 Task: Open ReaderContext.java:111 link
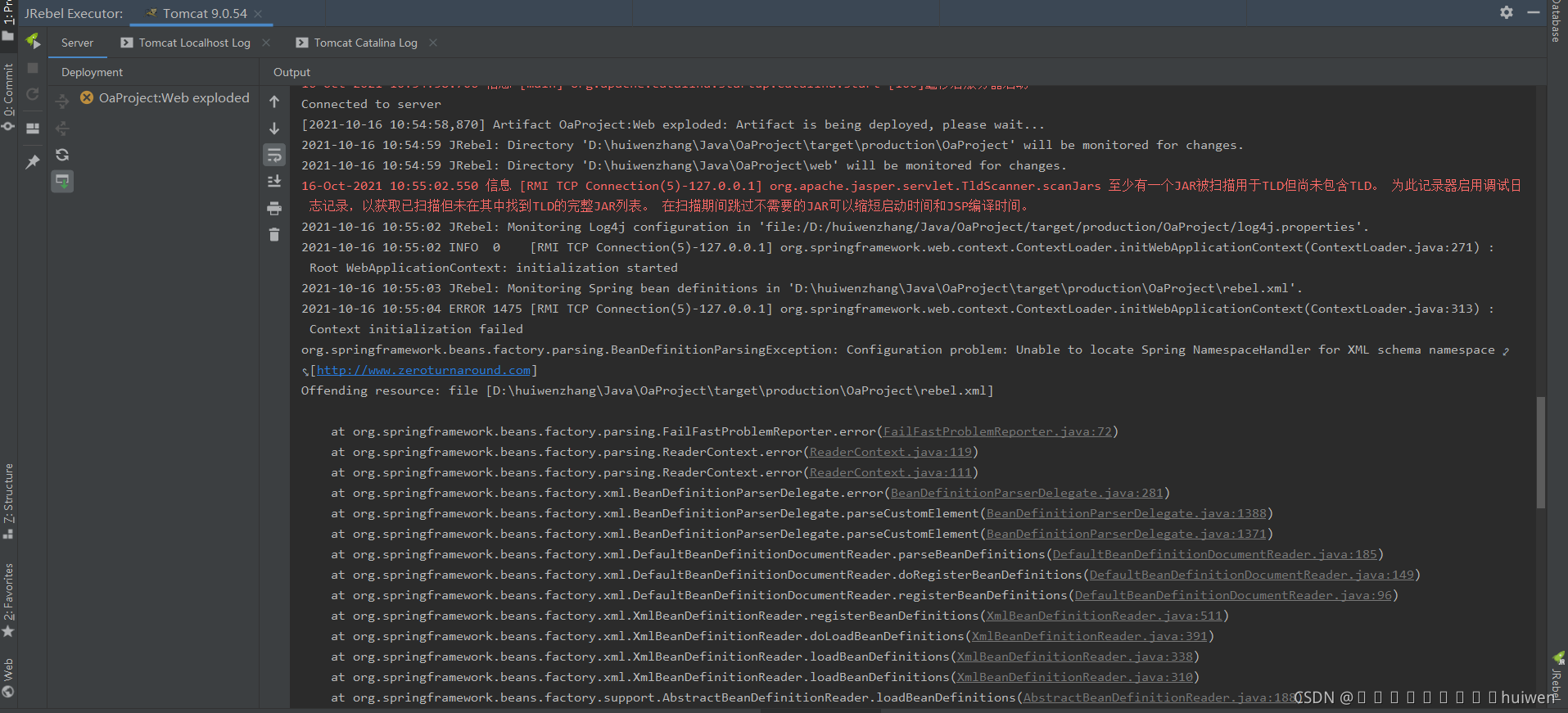[x=891, y=472]
